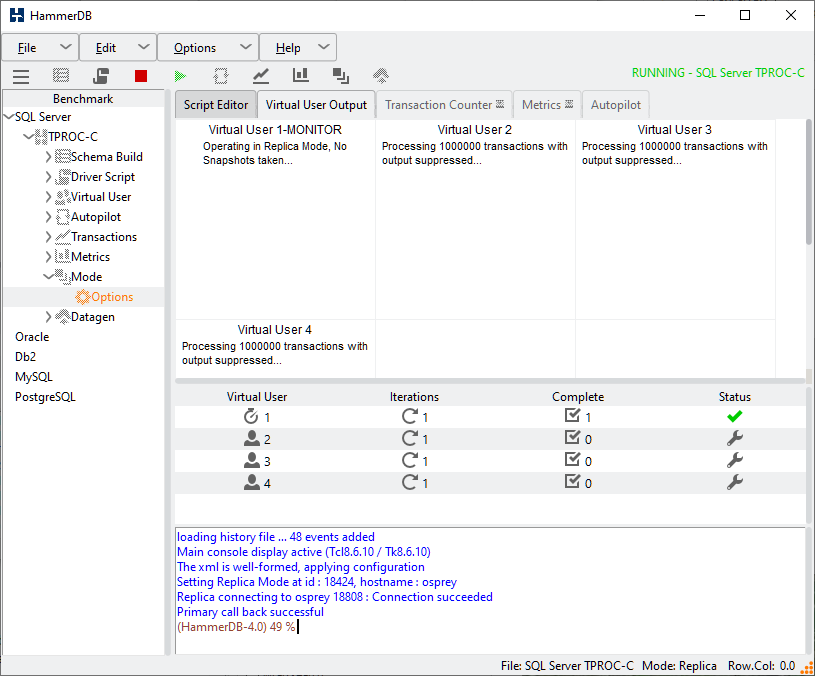Click the Schema Build toolbar icon
The width and height of the screenshot is (815, 676).
(61, 76)
